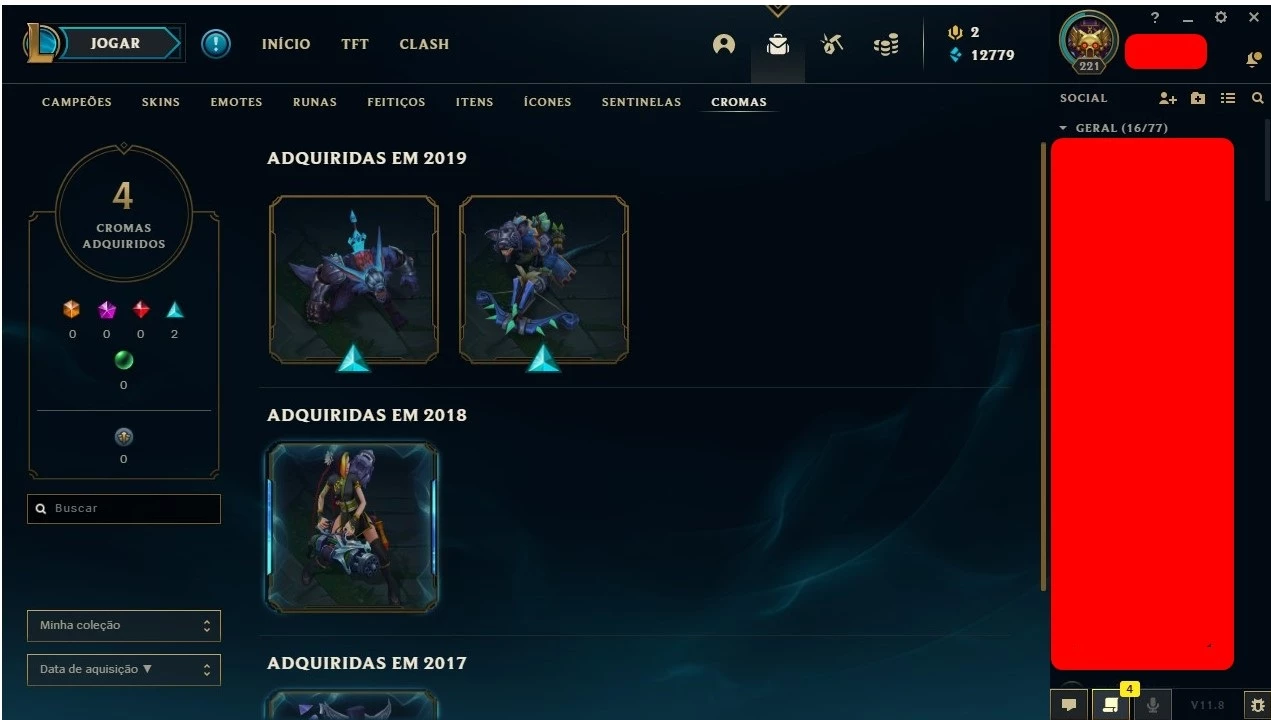Open the Data de aquisição sort dropdown
Viewport: 1271px width, 720px height.
pos(124,670)
